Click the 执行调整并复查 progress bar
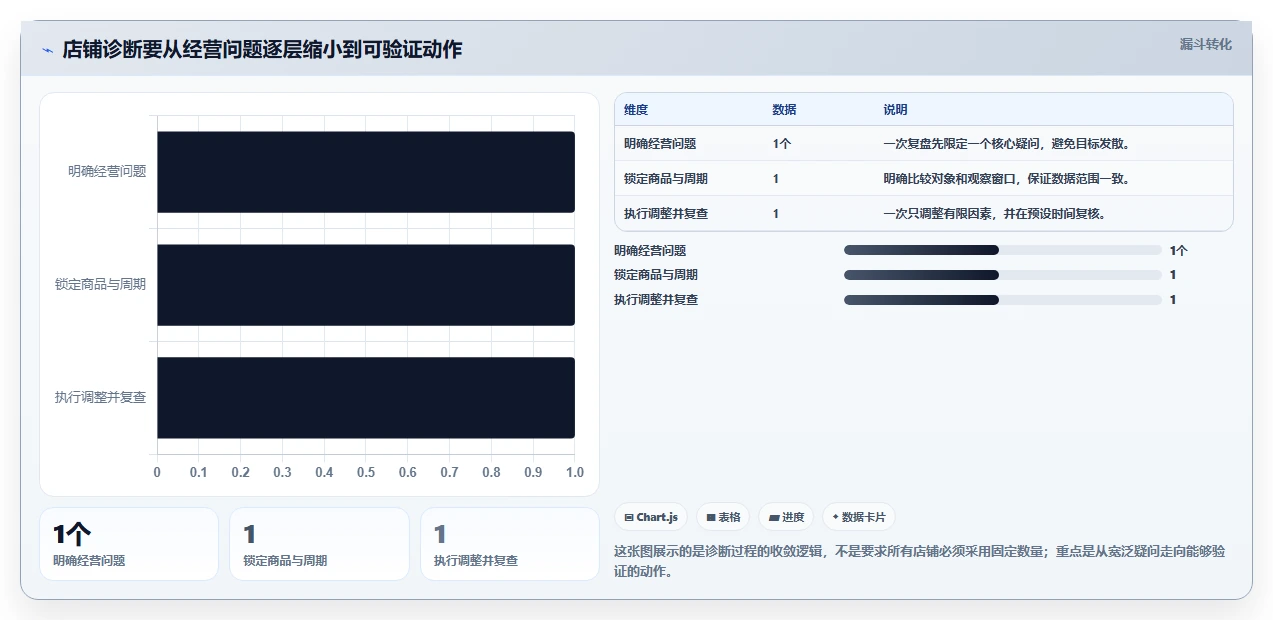 click(x=1003, y=300)
